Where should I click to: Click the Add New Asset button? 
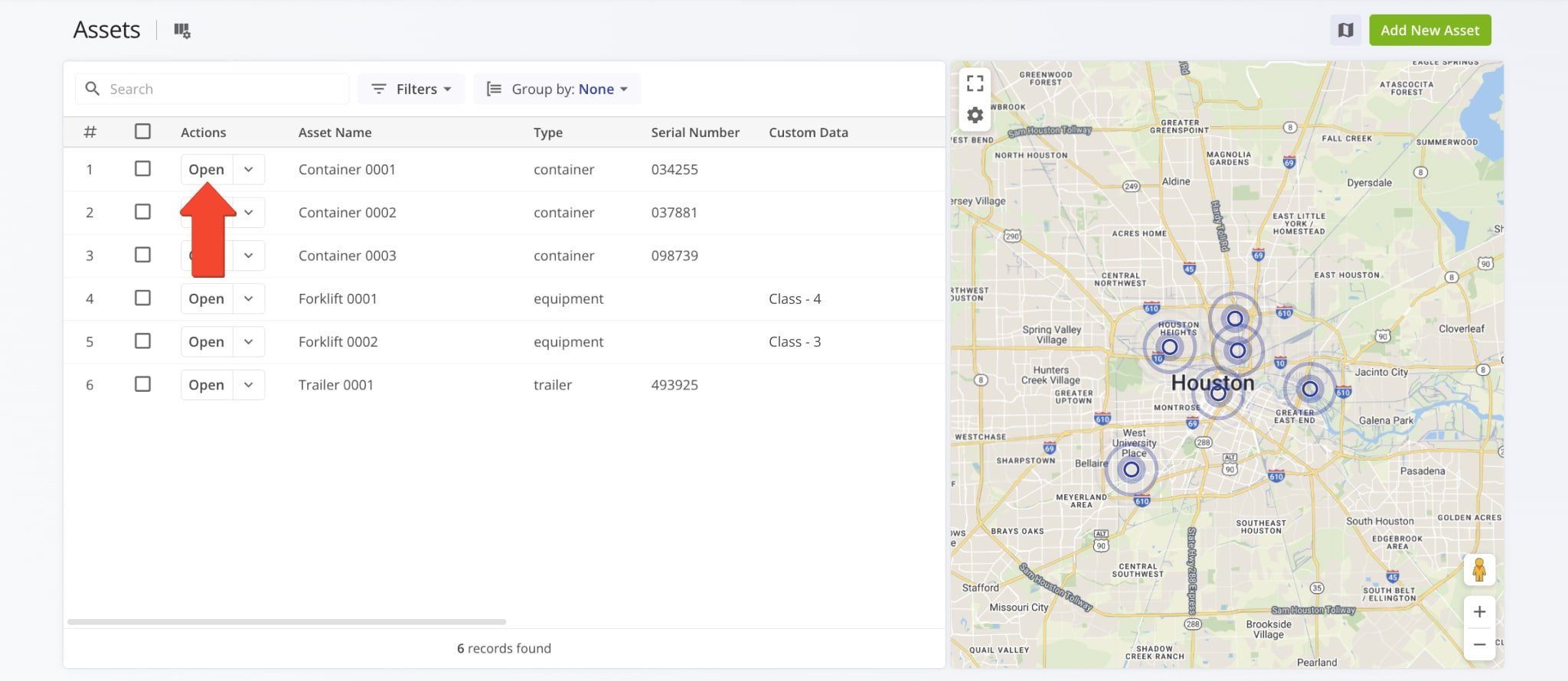point(1429,31)
